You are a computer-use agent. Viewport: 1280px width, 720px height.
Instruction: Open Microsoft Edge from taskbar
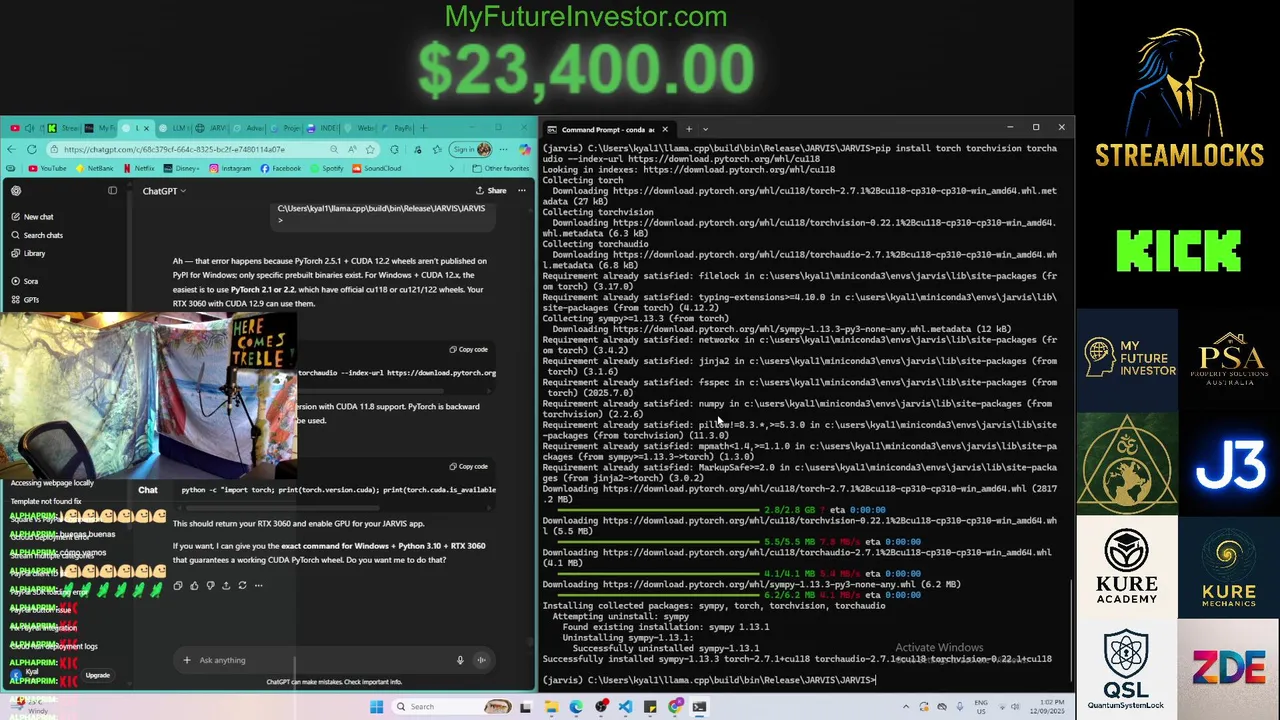[576, 707]
